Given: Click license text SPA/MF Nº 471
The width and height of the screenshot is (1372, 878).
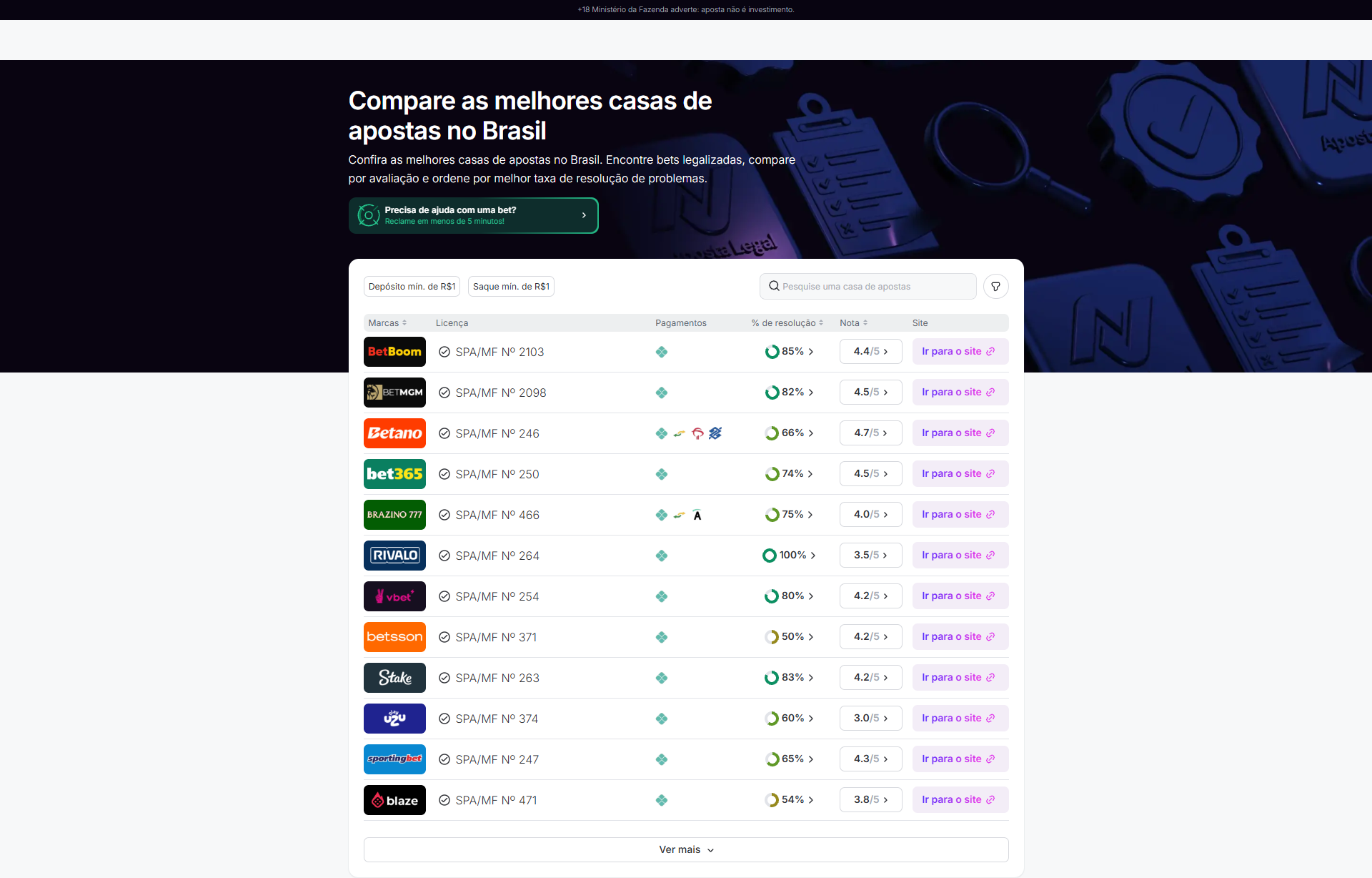Looking at the screenshot, I should (496, 800).
